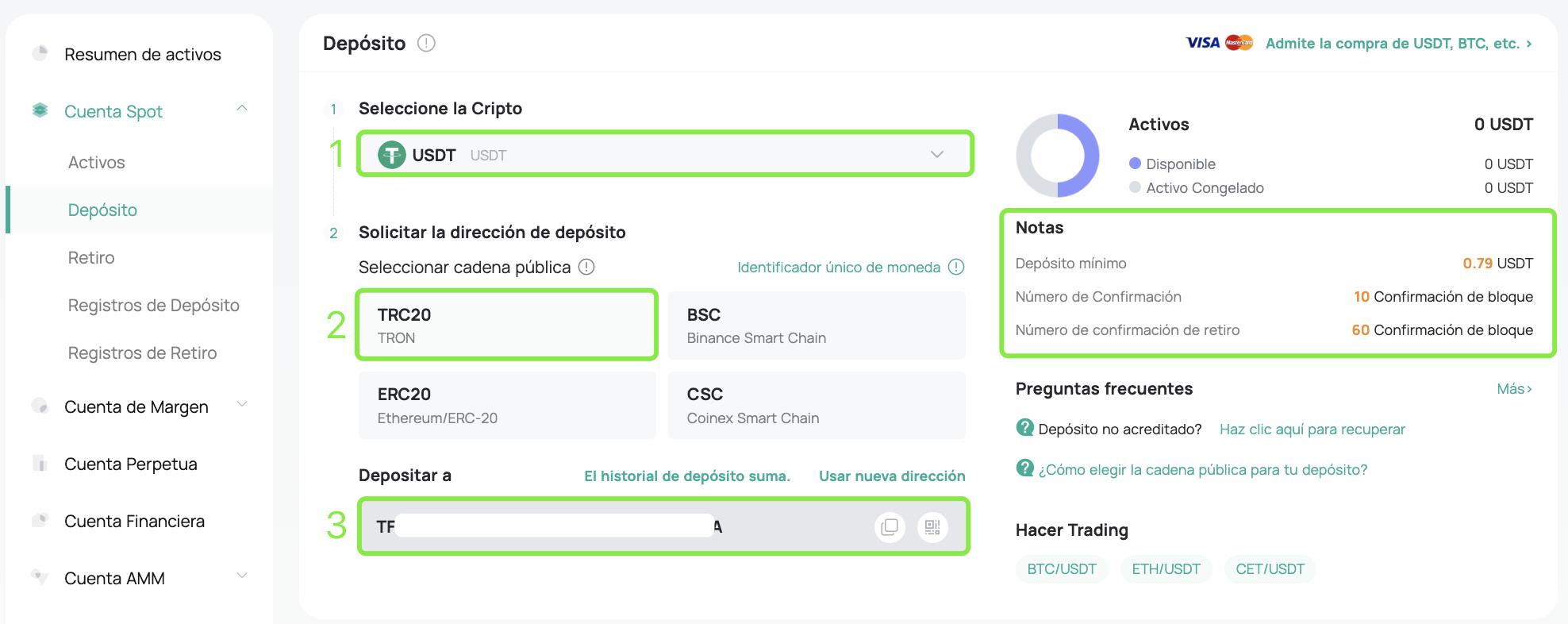Screen dimensions: 1568x624
Task: Copy the deposit address icon
Action: (x=890, y=527)
